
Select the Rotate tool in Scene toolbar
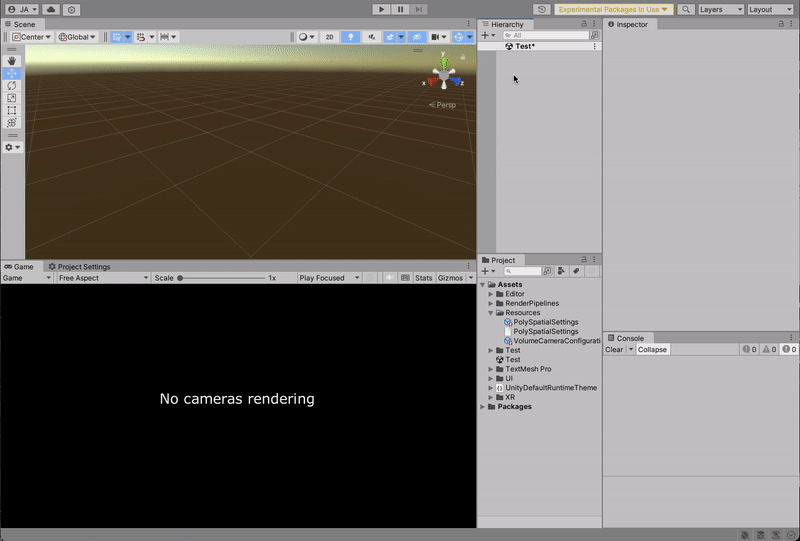12,86
